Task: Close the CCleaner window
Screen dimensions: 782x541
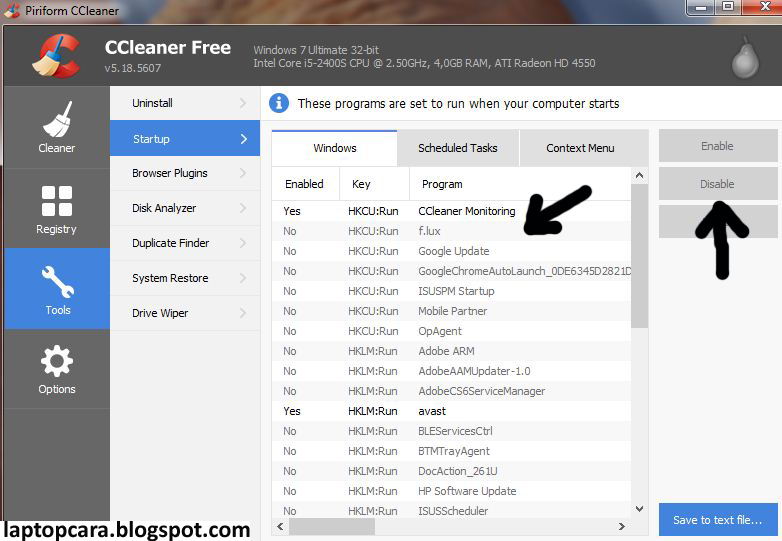Action: tap(765, 6)
